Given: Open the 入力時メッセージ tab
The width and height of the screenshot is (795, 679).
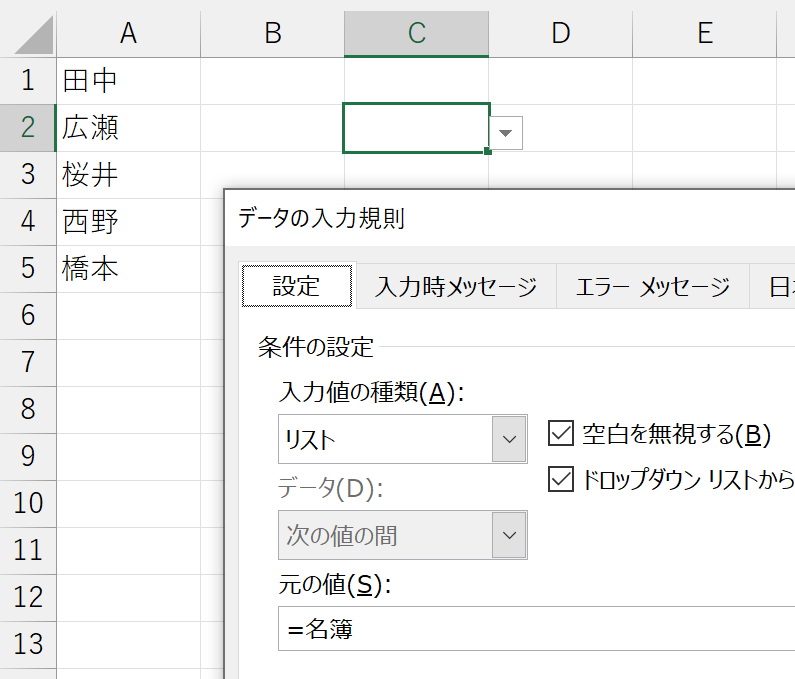Looking at the screenshot, I should [x=456, y=287].
